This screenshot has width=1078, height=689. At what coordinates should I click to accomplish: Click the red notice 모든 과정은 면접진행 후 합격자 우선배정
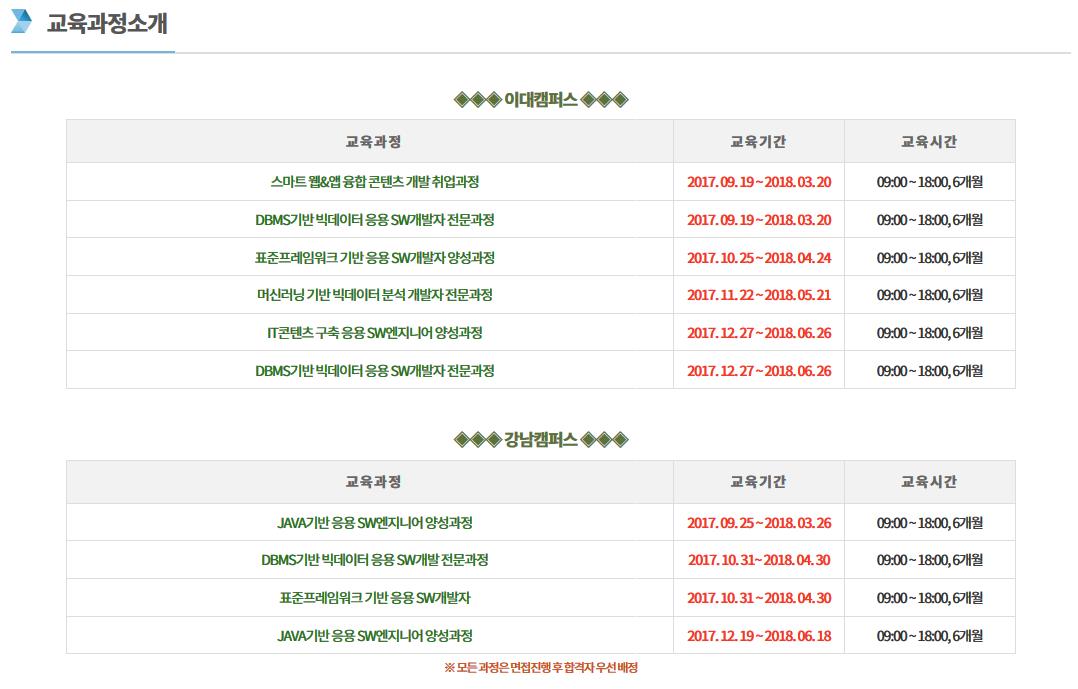(541, 668)
